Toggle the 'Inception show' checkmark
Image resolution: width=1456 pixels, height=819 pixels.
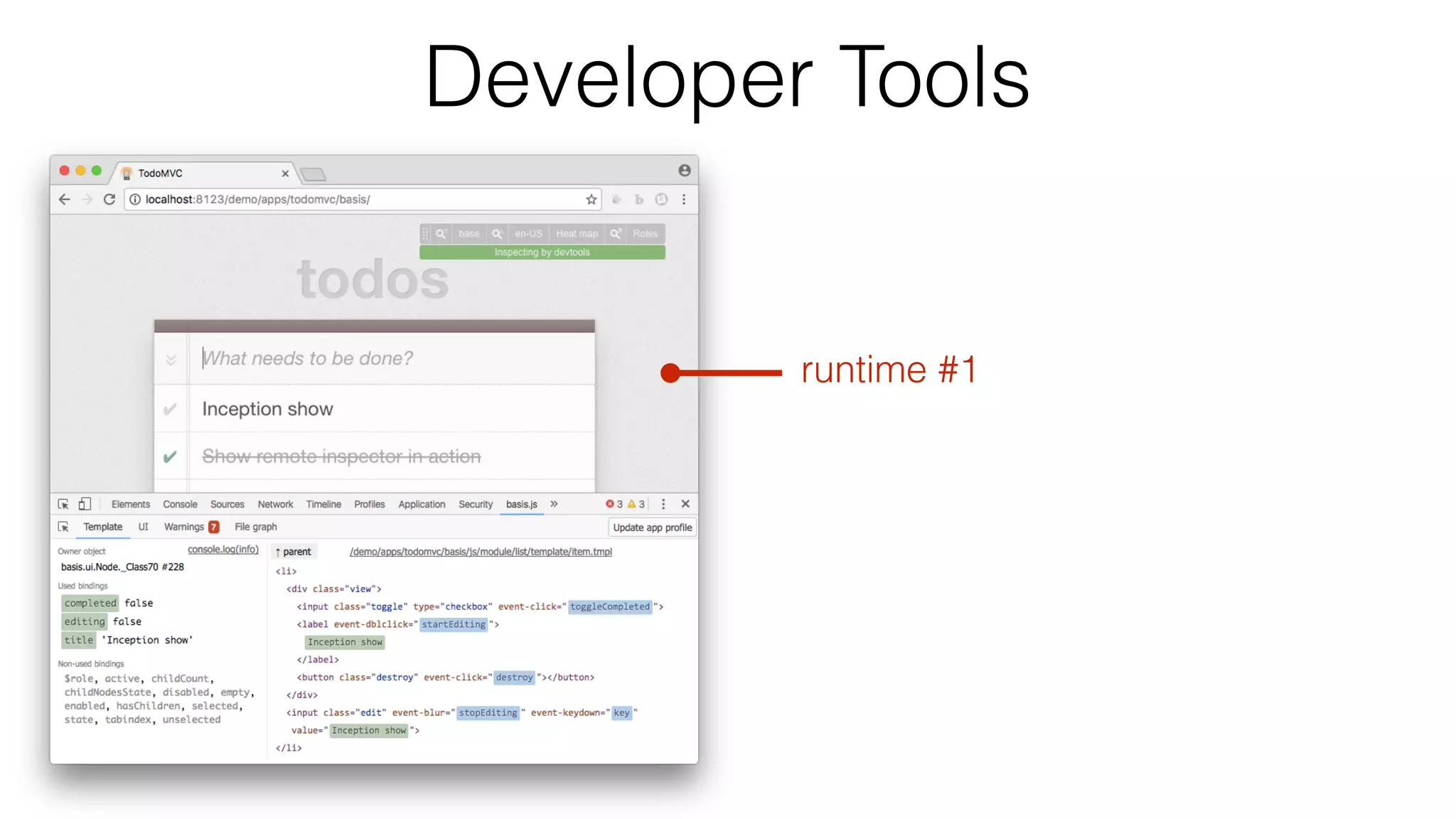[x=170, y=409]
